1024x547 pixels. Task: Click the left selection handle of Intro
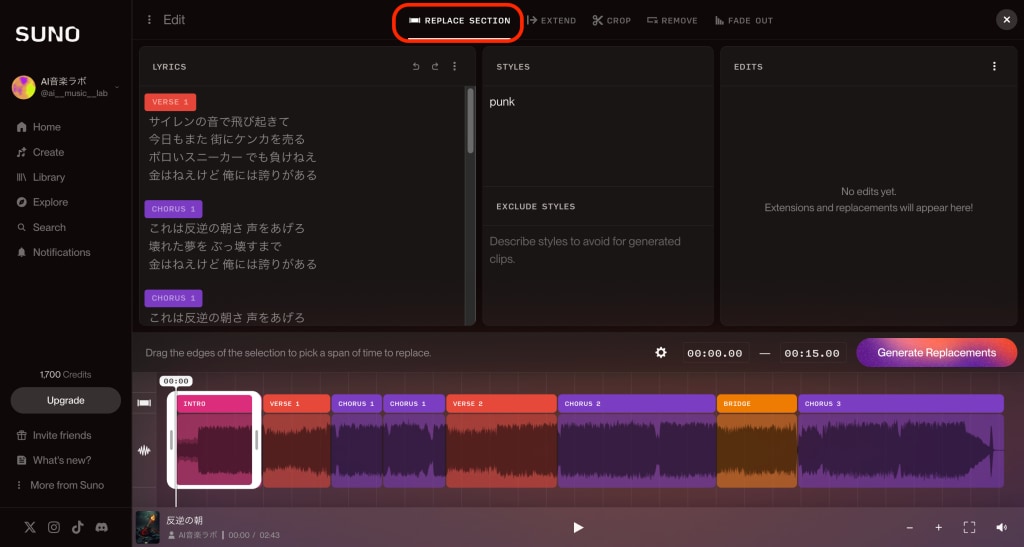point(172,440)
